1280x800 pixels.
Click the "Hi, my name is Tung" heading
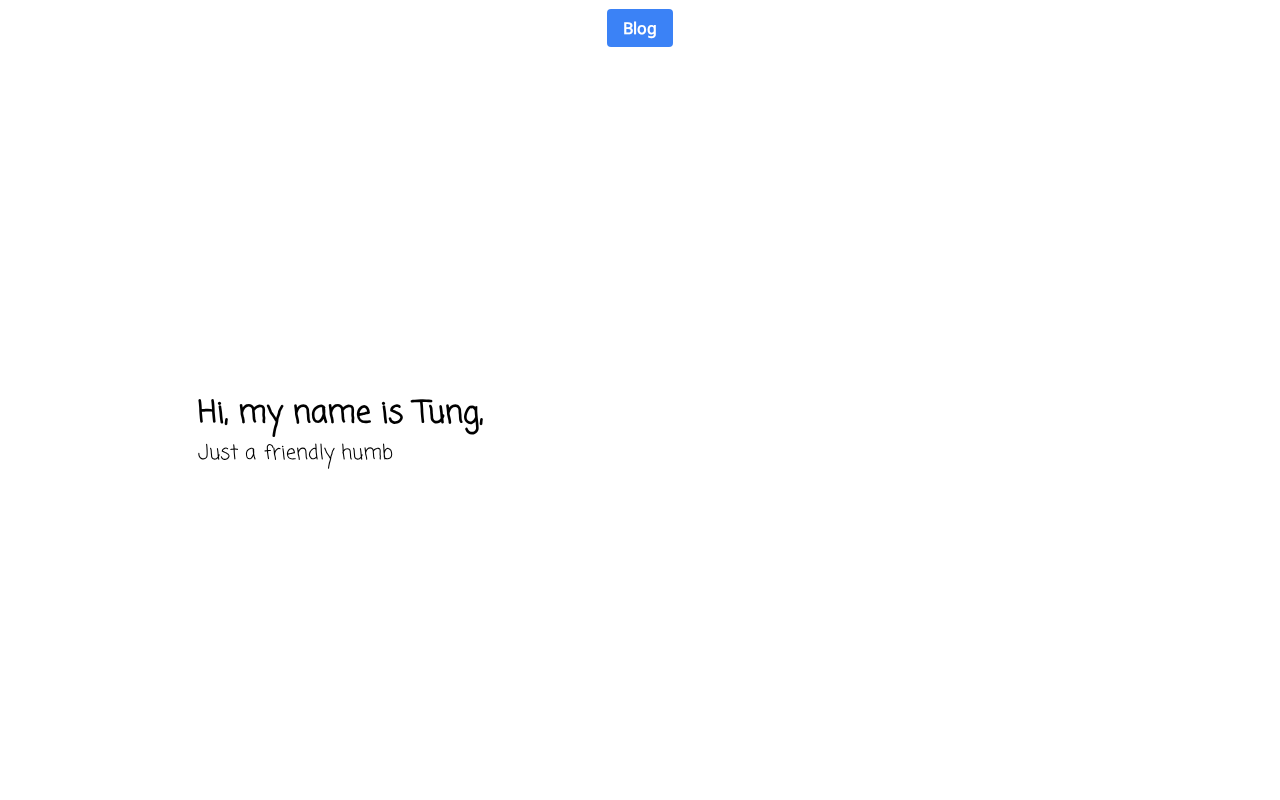pyautogui.click(x=340, y=413)
